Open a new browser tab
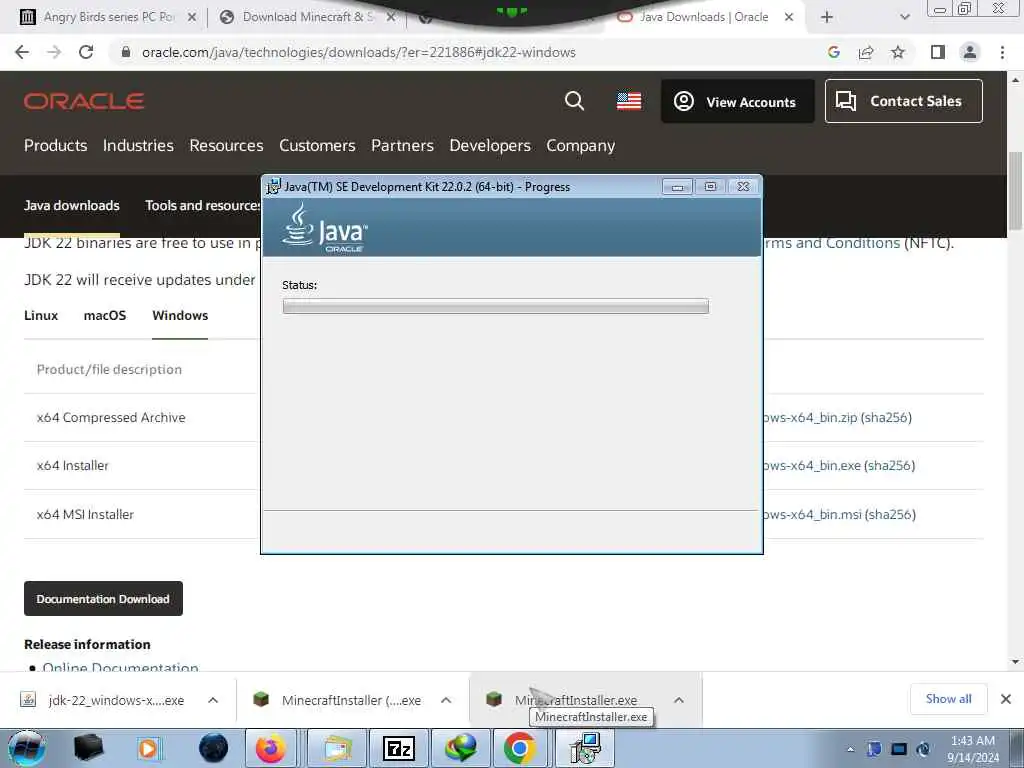 [x=827, y=18]
